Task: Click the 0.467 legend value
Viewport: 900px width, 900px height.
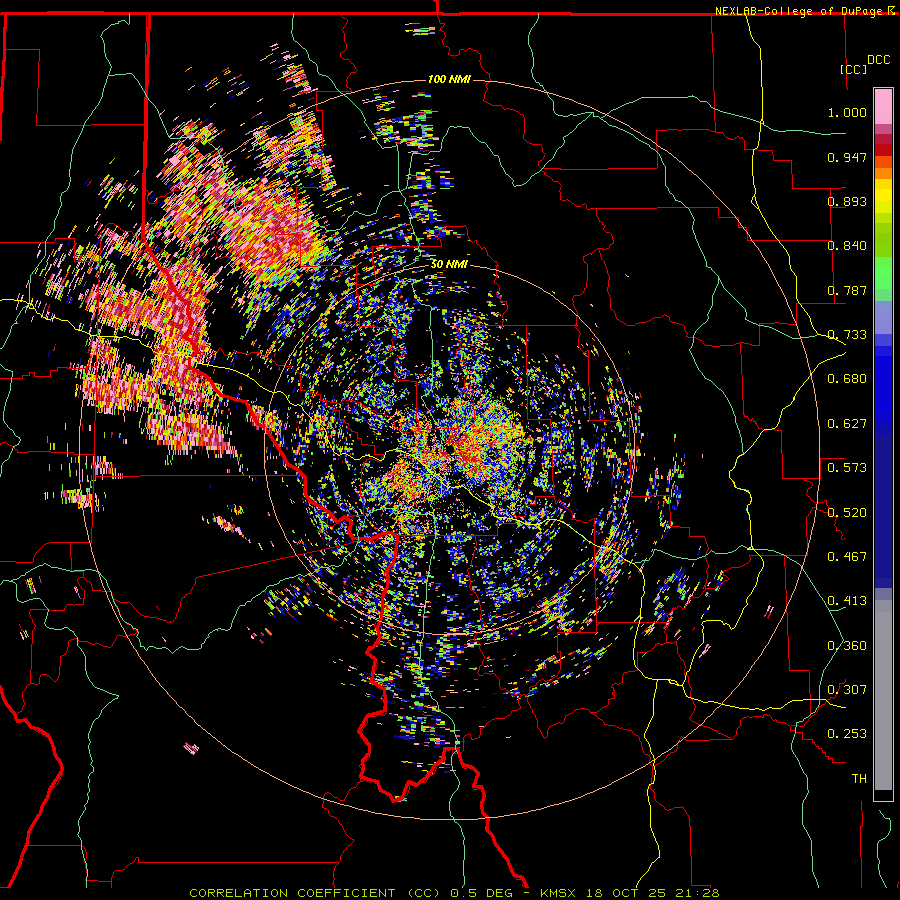Action: click(x=847, y=557)
